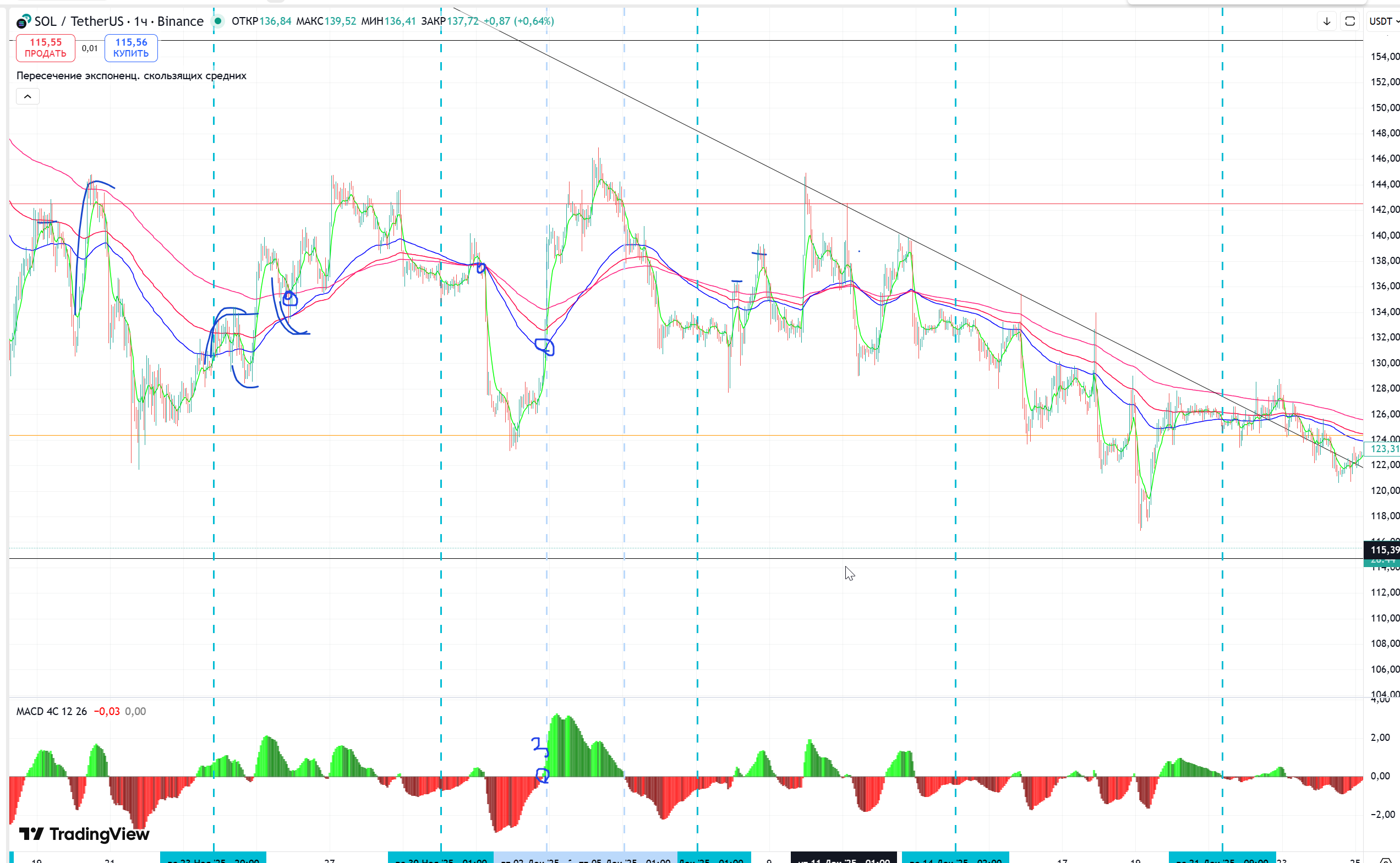Image resolution: width=1400 pixels, height=863 pixels.
Task: Collapse the indicator legend with the chevron
Action: click(x=28, y=96)
